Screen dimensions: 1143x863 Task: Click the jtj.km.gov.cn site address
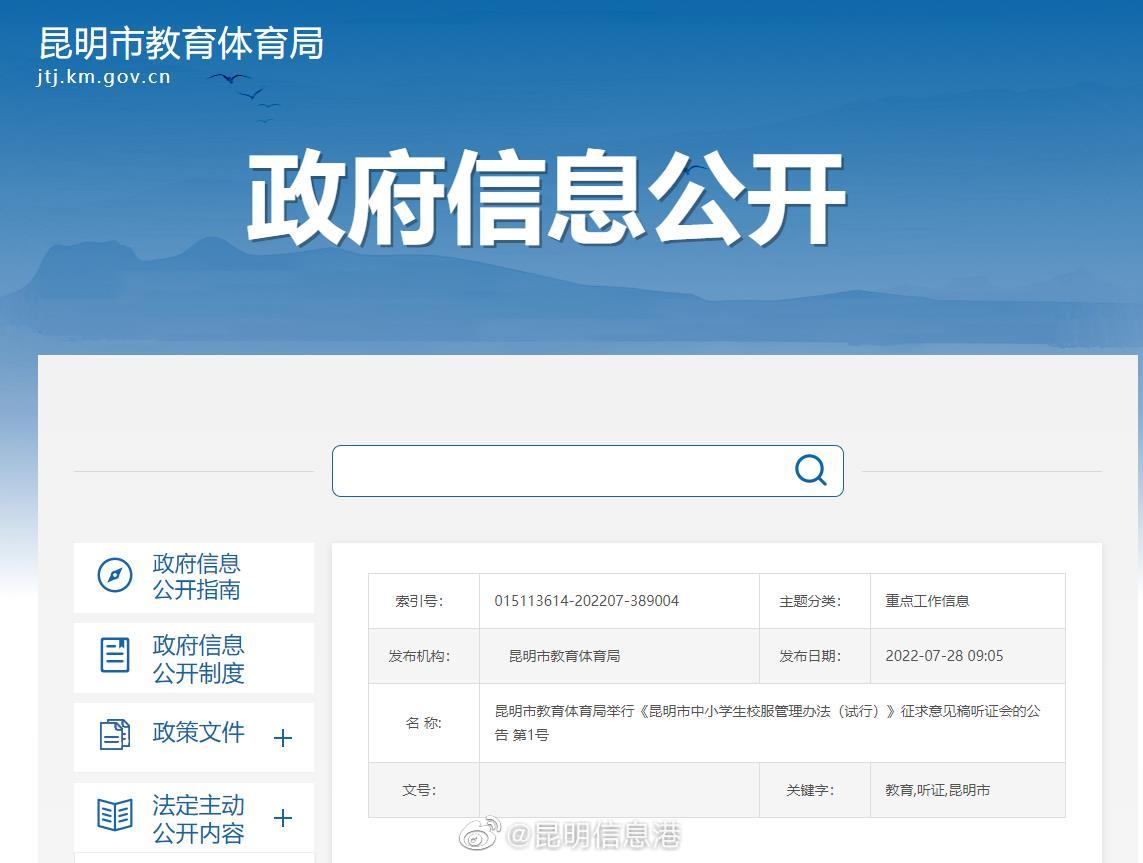pos(103,76)
